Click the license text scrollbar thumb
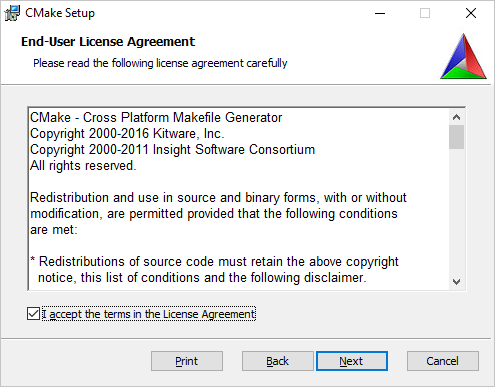The height and width of the screenshot is (387, 495). tap(456, 137)
